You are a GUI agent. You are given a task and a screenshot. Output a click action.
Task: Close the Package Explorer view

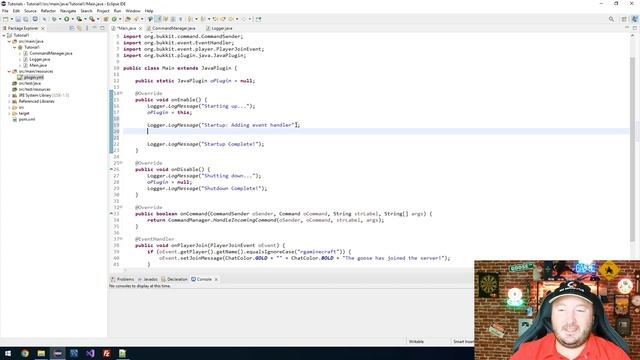click(x=42, y=29)
